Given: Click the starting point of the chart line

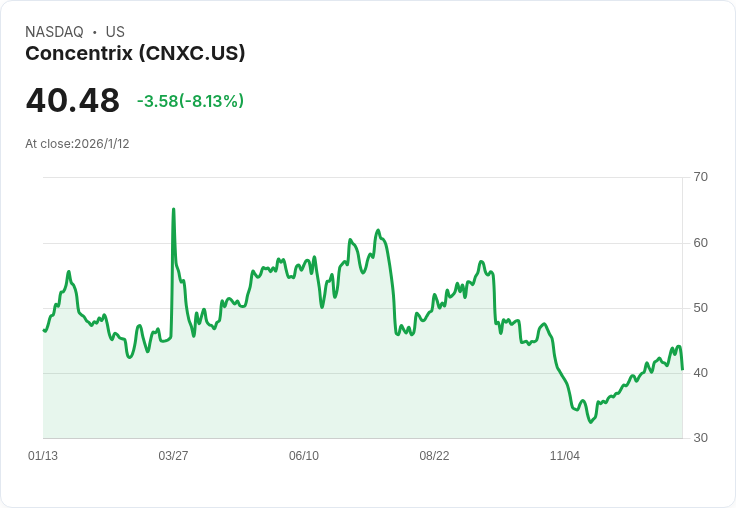Looking at the screenshot, I should pos(44,330).
